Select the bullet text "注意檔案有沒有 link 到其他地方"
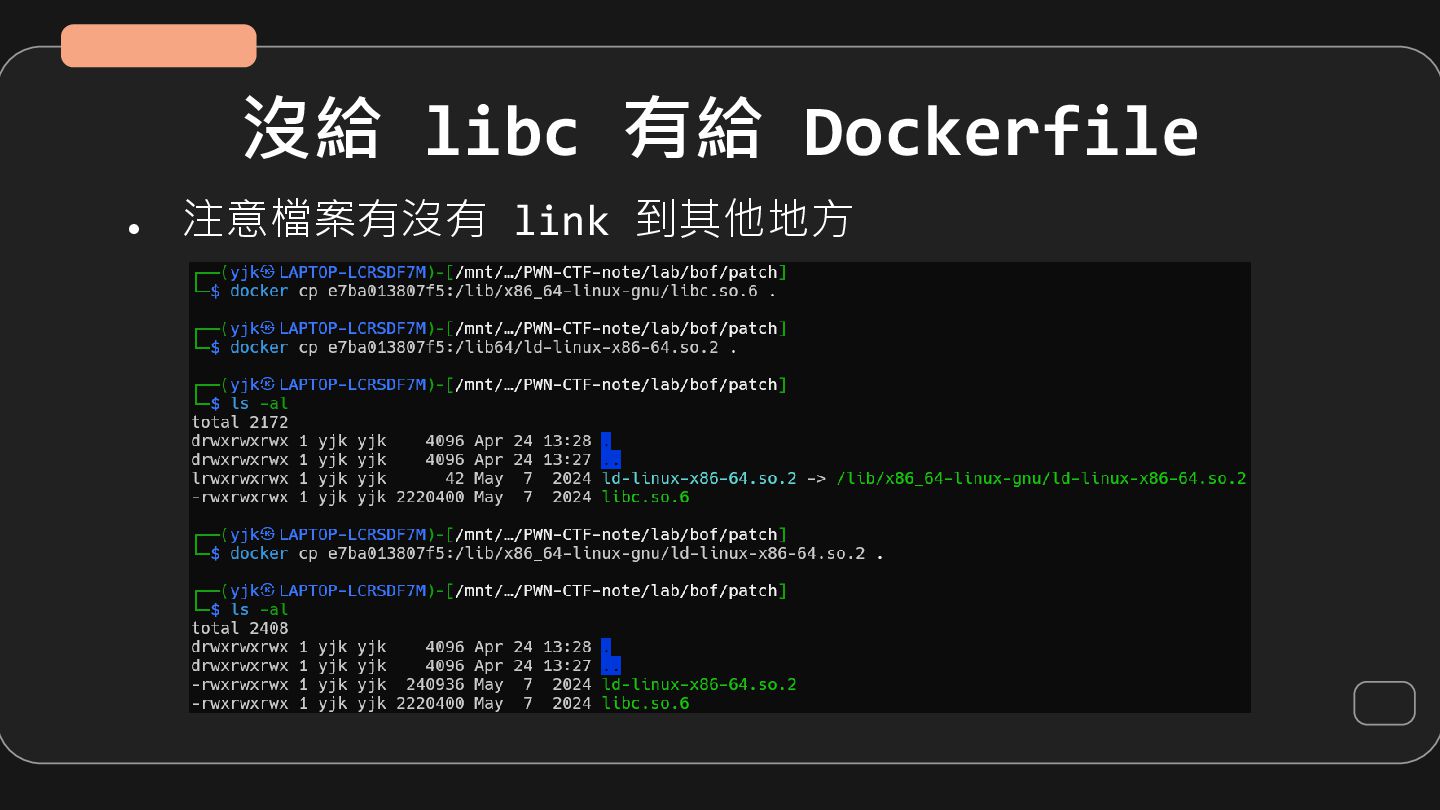 point(517,219)
